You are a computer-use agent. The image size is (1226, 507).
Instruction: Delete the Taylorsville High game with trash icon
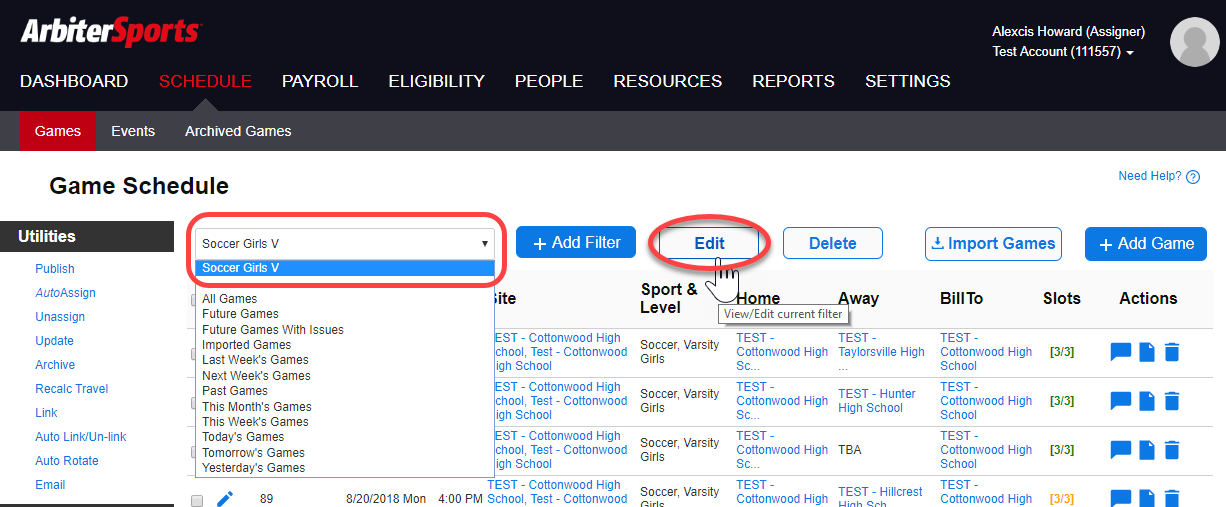(1172, 352)
